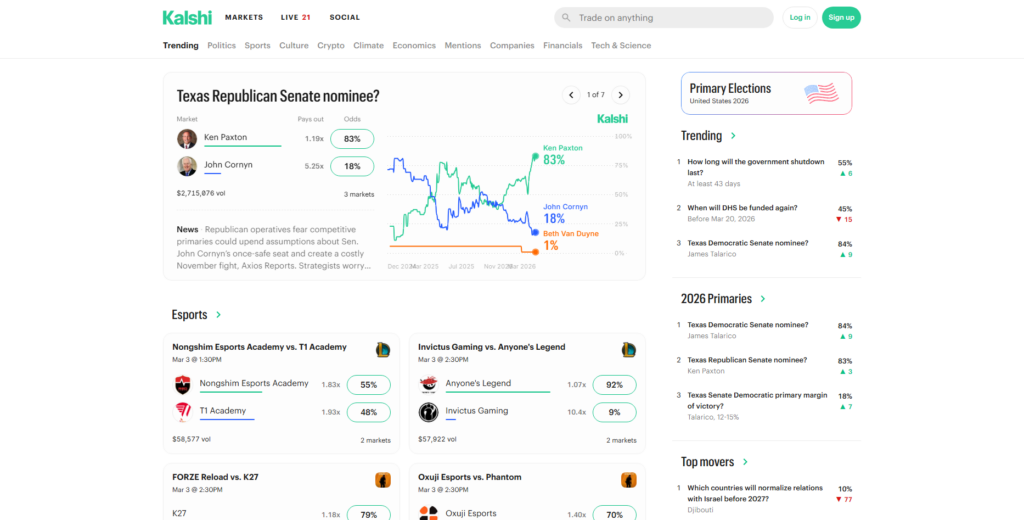
Task: Select the Economics category tab
Action: 414,46
